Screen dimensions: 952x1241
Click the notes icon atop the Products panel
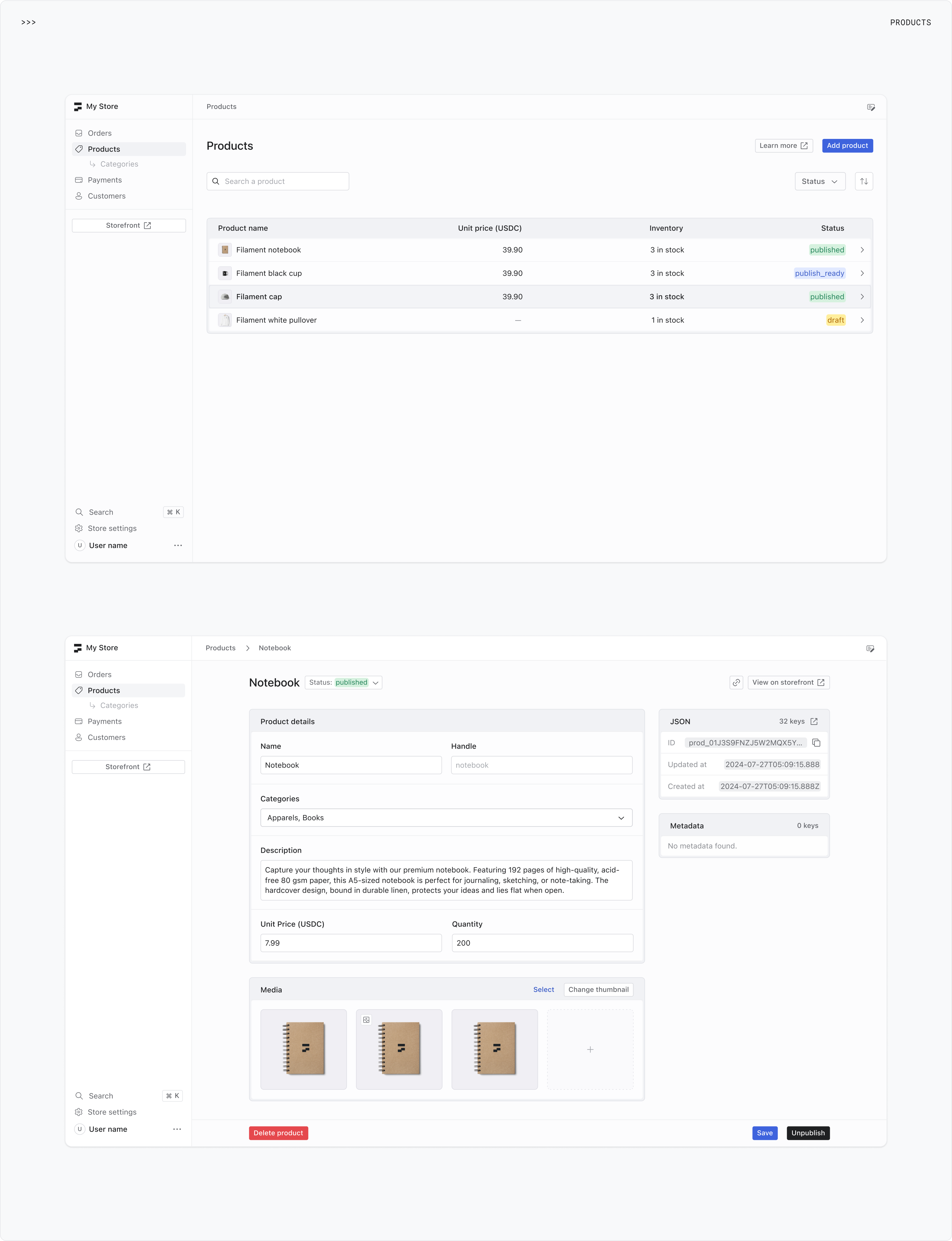870,107
